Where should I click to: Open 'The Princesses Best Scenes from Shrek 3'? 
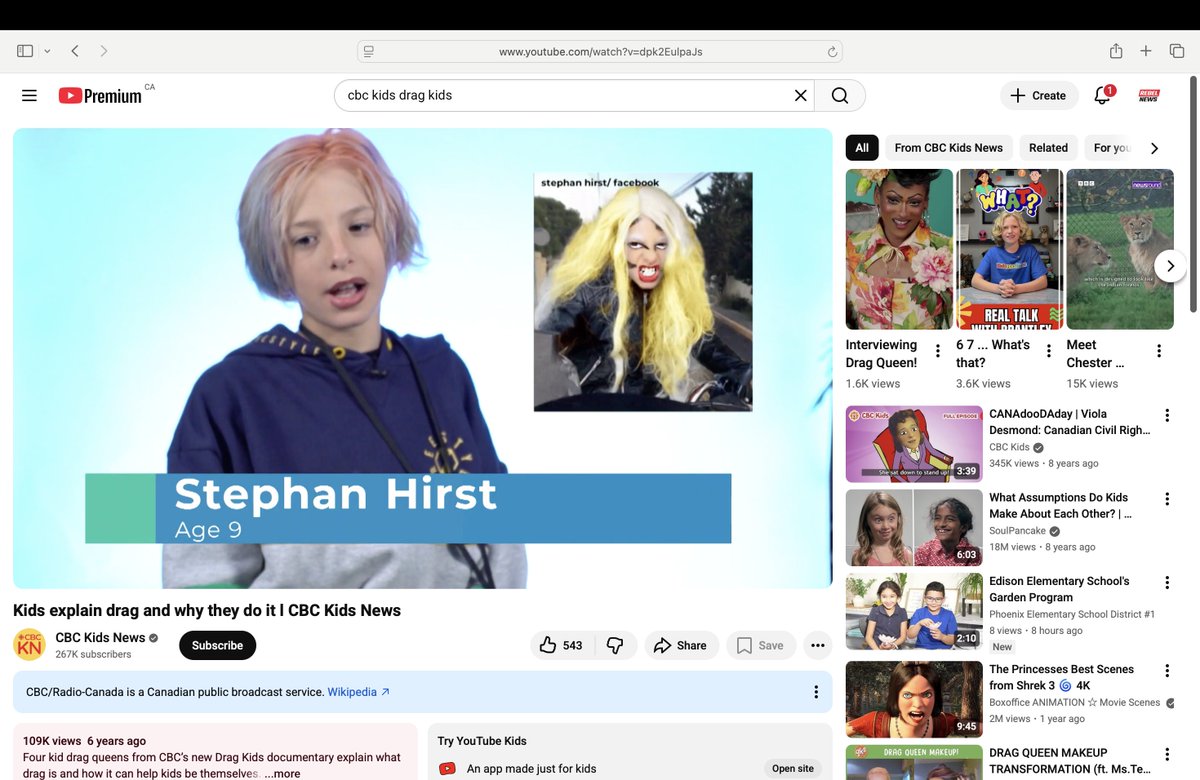(x=1061, y=677)
